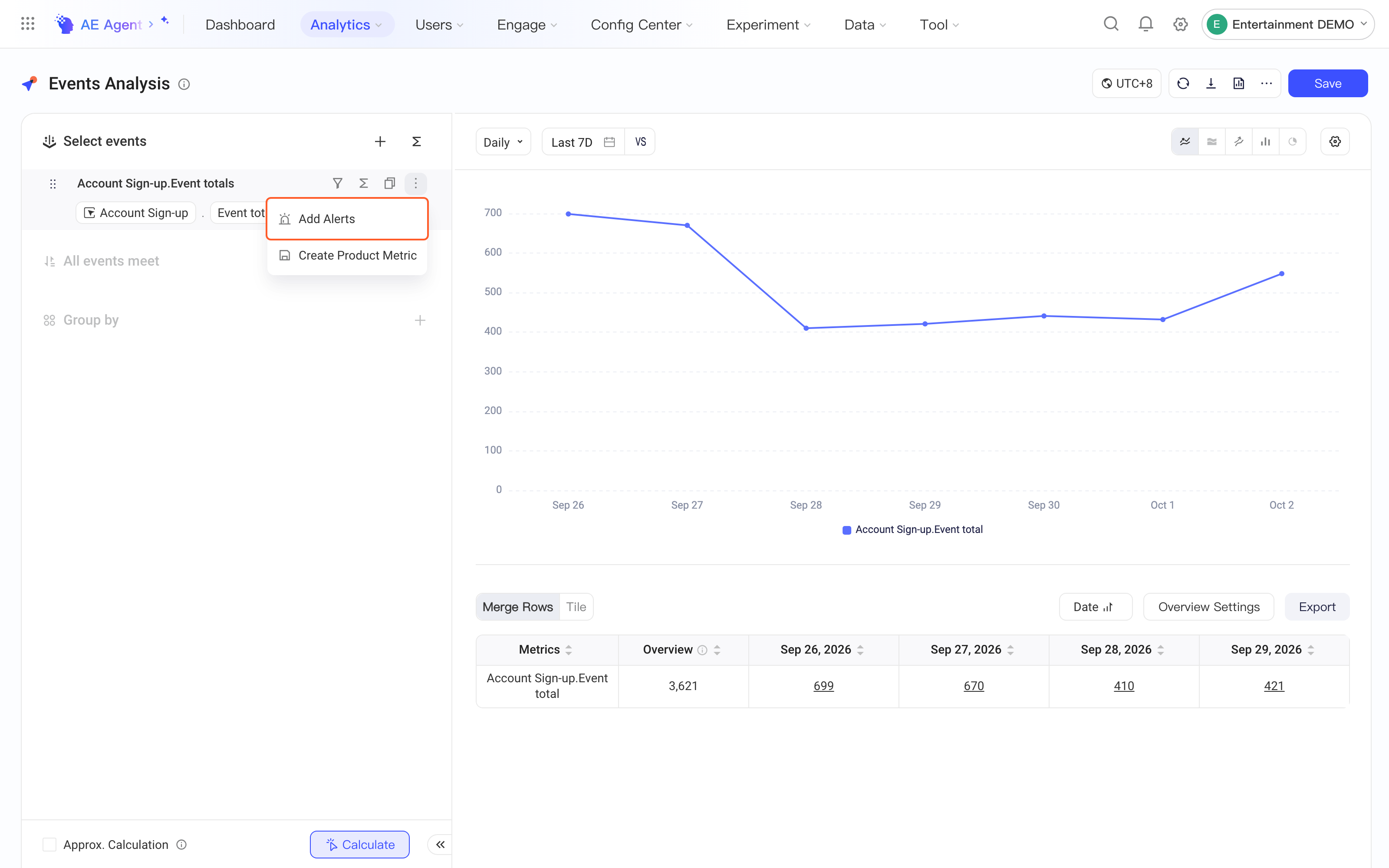This screenshot has width=1389, height=868.
Task: Choose Add Alerts from the menu
Action: click(x=347, y=219)
